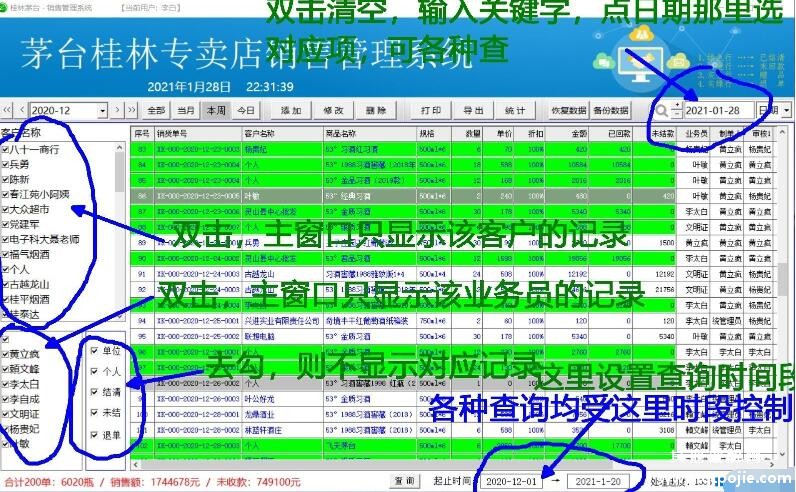The width and height of the screenshot is (796, 492).
Task: Click the 销货单号 column header
Action: click(x=198, y=134)
